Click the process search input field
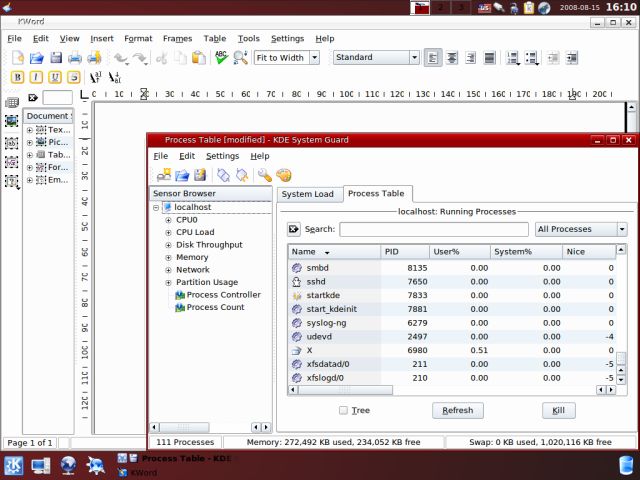This screenshot has width=640, height=480. tap(433, 229)
